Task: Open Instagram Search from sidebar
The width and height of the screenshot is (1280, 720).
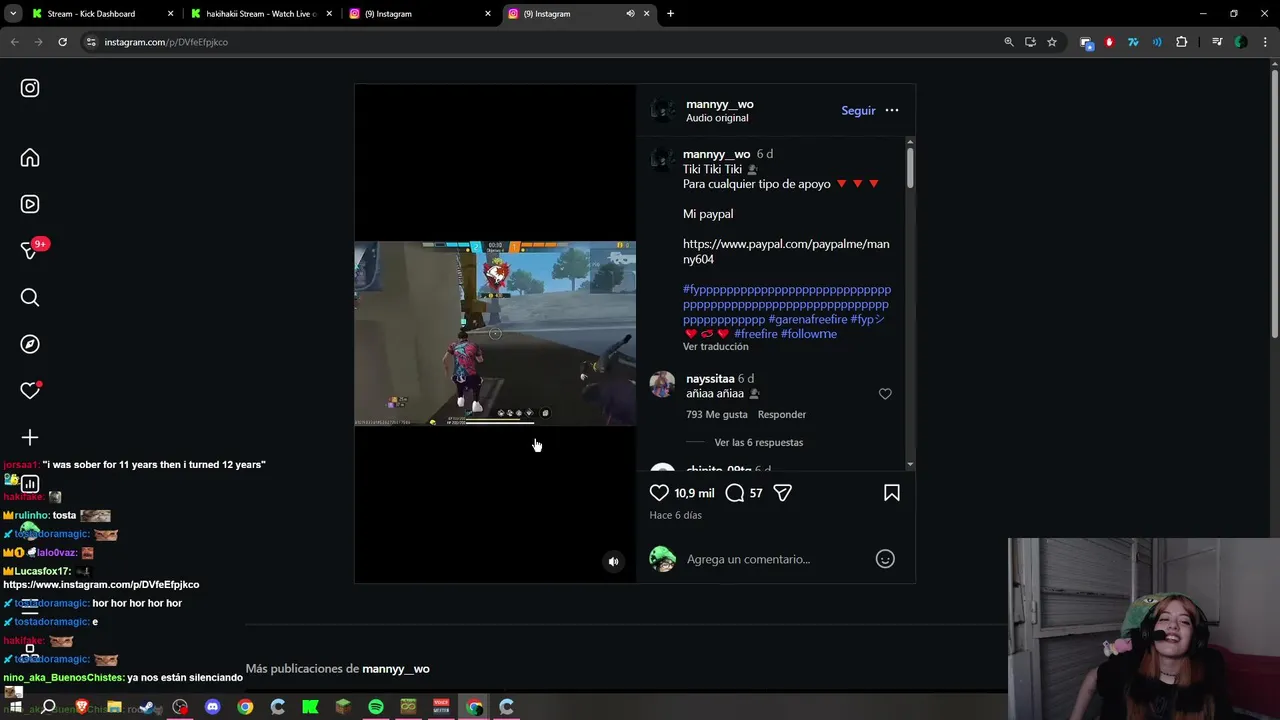Action: [x=30, y=297]
